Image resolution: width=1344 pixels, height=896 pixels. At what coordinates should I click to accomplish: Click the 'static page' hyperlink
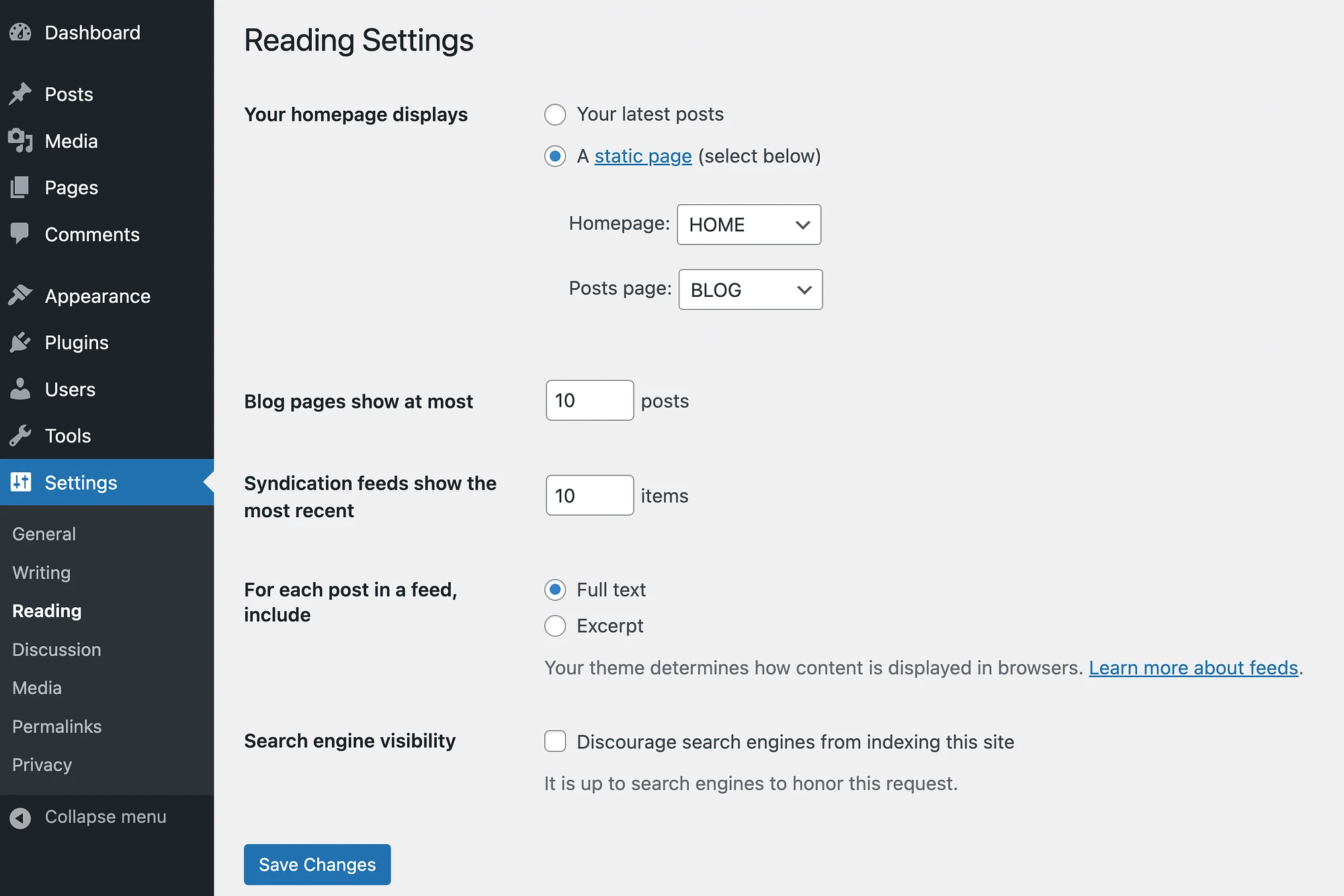click(642, 156)
